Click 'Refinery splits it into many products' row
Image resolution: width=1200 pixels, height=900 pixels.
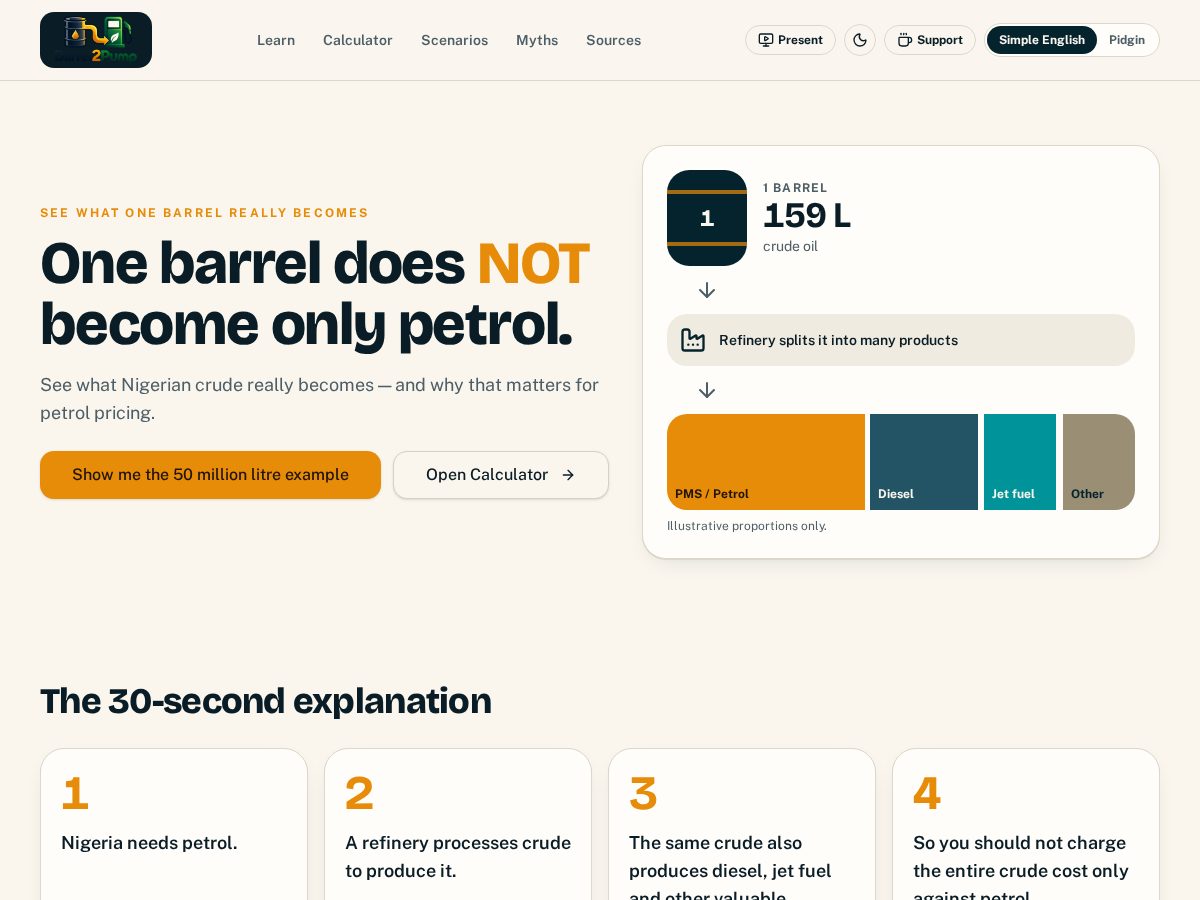(x=901, y=340)
